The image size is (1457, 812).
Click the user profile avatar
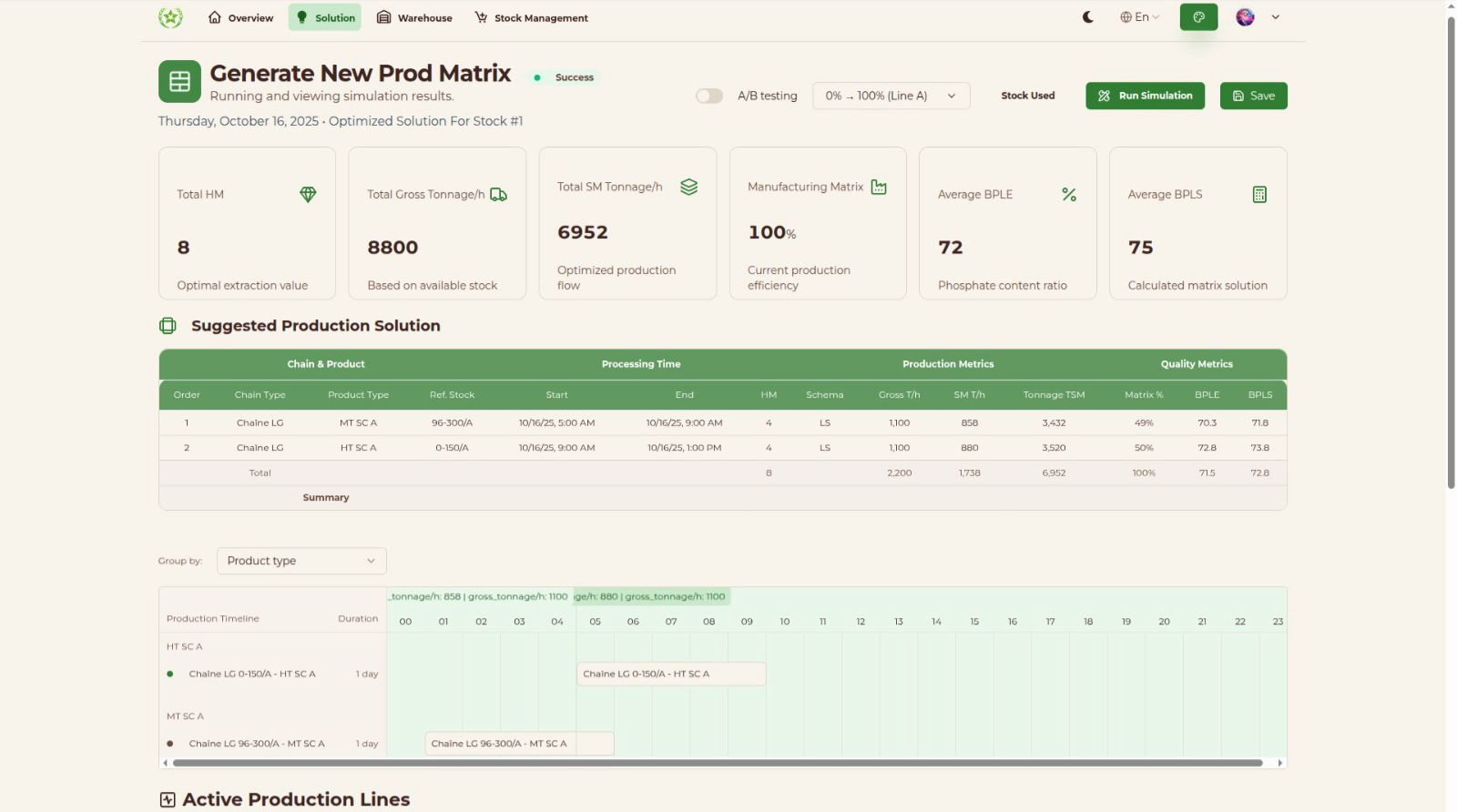(1245, 17)
